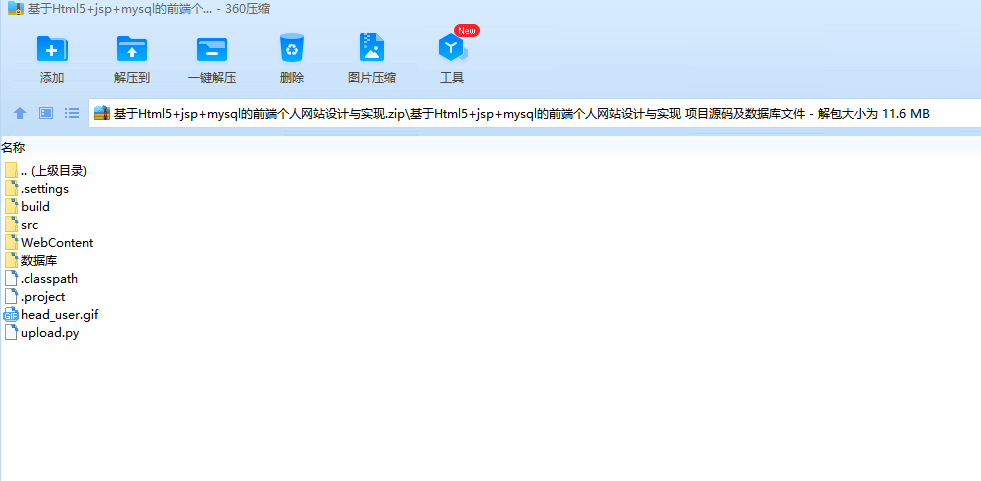Switch to the icon view mode button
The width and height of the screenshot is (981, 481).
pos(46,113)
